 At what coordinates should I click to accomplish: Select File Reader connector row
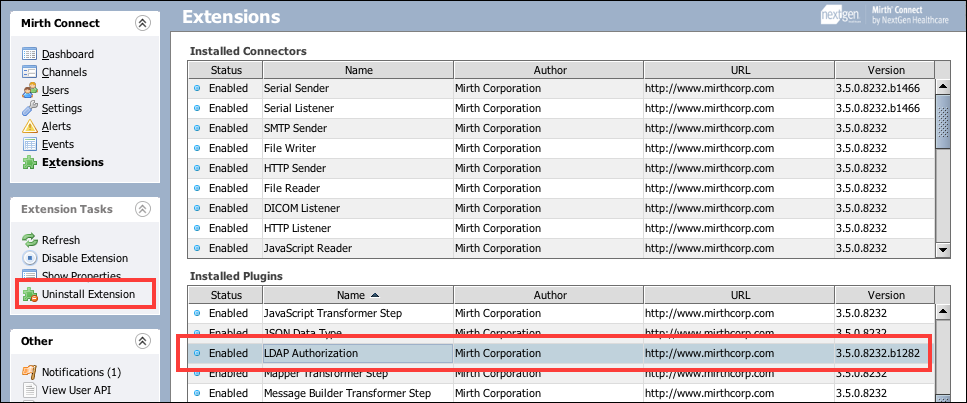click(562, 188)
